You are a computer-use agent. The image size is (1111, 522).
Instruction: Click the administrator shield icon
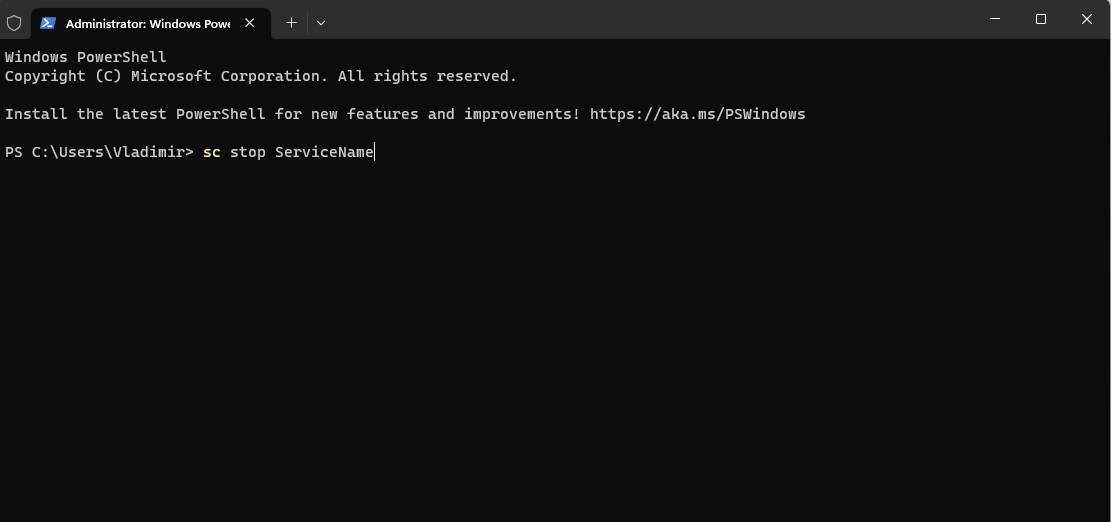click(x=14, y=22)
